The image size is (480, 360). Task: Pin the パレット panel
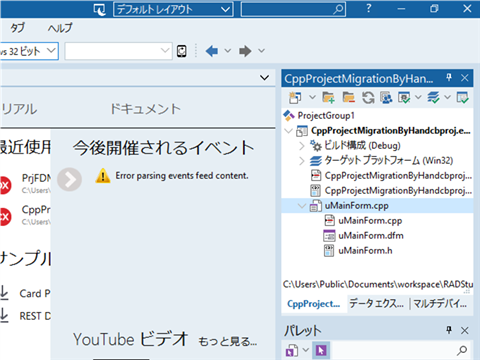click(449, 330)
